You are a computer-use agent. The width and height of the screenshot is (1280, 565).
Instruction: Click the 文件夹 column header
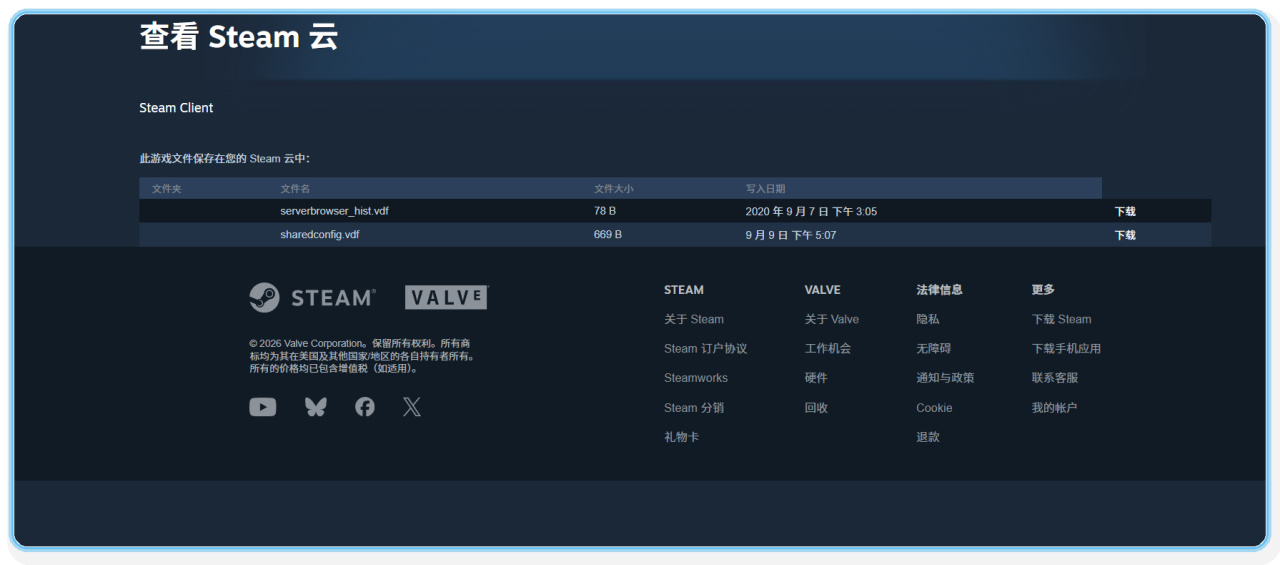click(x=167, y=188)
